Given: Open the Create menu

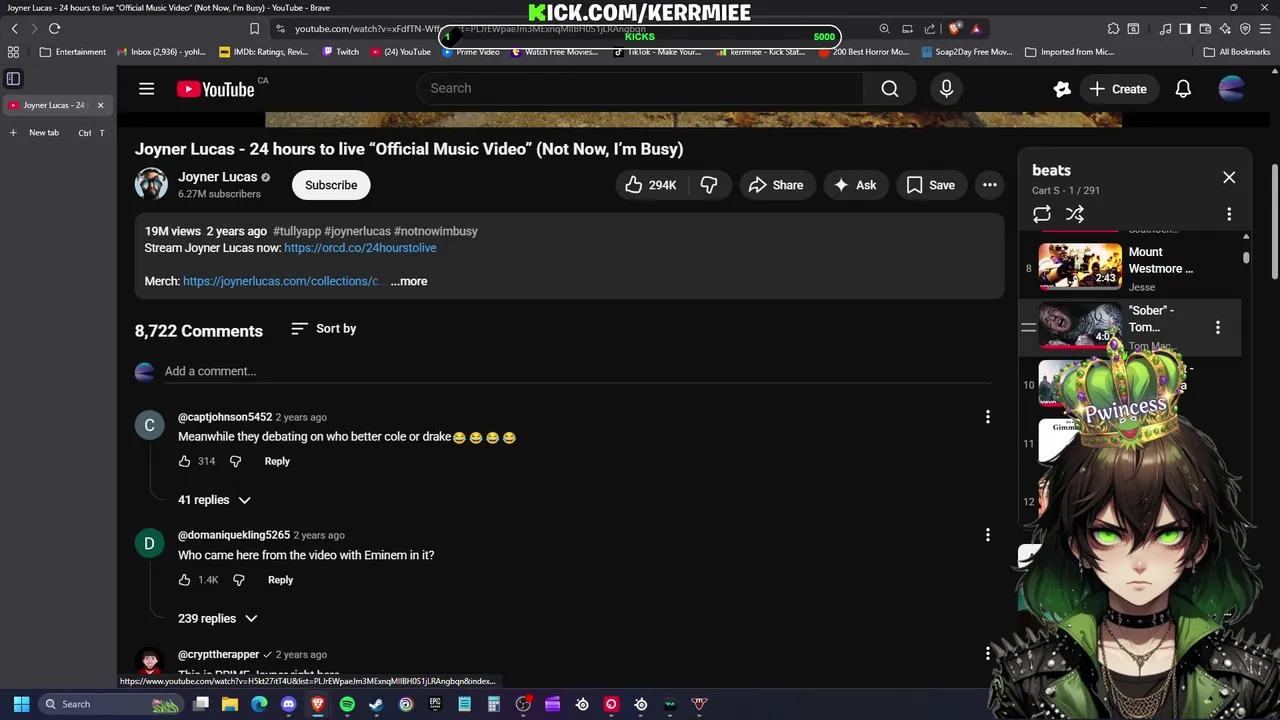Looking at the screenshot, I should (x=1118, y=89).
